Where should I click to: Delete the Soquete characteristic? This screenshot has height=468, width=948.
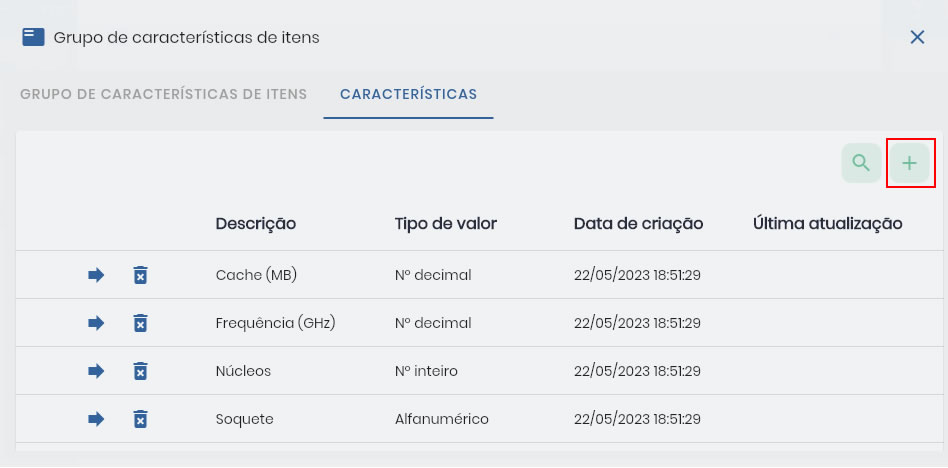[x=140, y=419]
